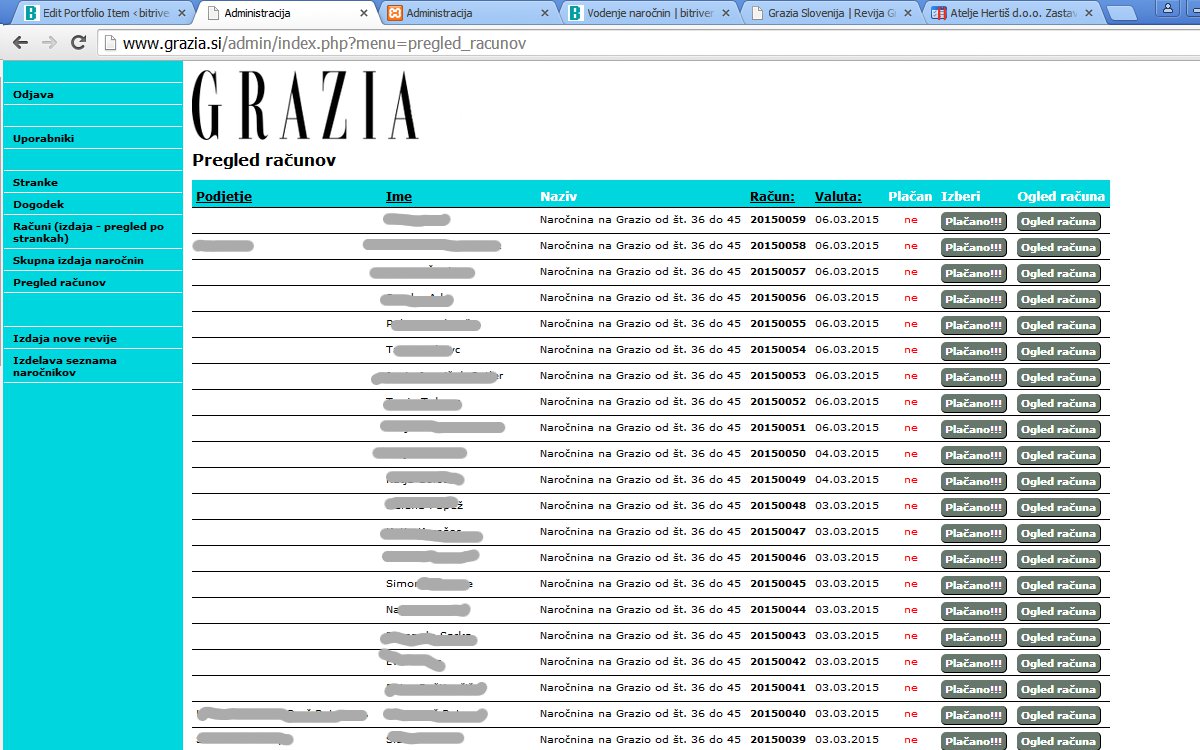Mark invoice 20150048 as 'Plačano!!!'
Screen dimensions: 1200x750
(x=974, y=507)
